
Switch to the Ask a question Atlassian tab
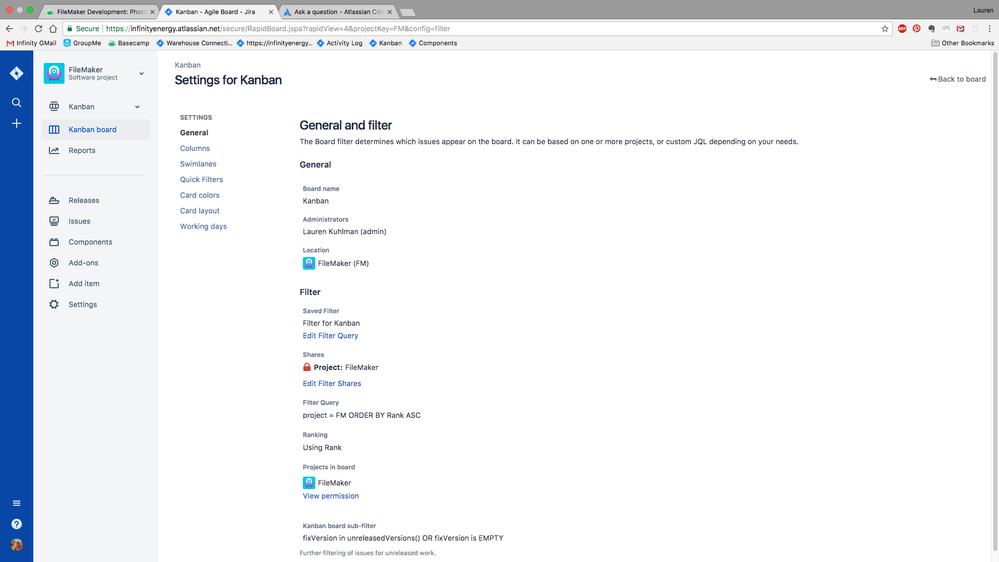point(338,11)
